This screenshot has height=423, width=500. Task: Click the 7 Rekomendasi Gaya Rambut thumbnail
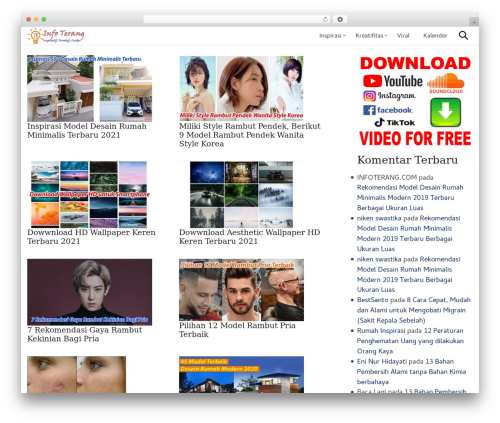pos(89,292)
